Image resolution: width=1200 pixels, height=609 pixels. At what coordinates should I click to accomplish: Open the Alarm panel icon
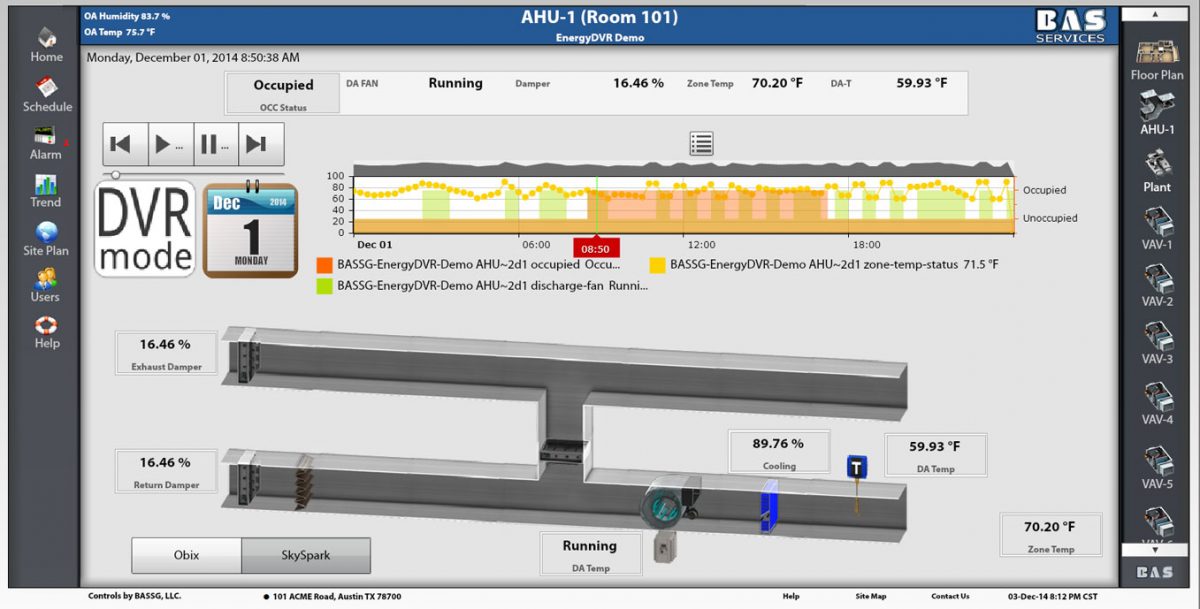45,136
